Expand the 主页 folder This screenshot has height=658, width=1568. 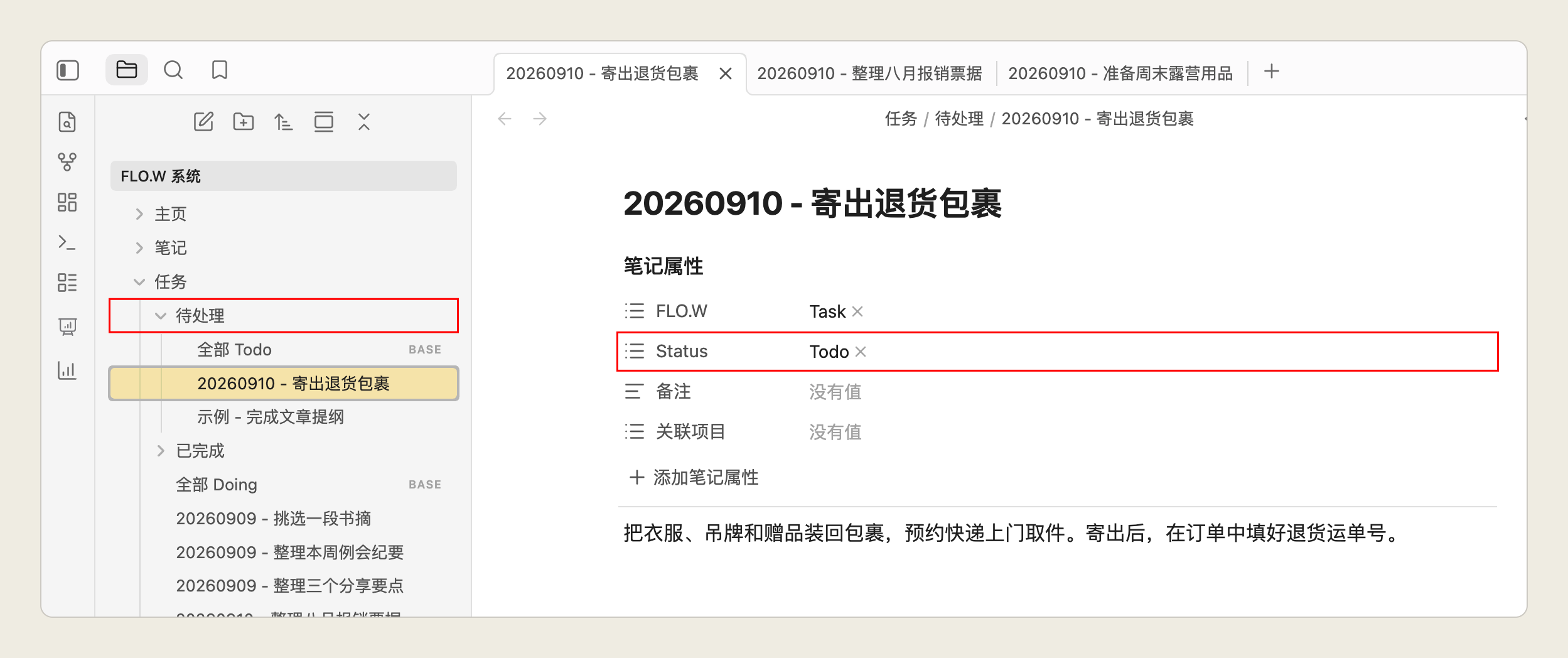(x=139, y=214)
